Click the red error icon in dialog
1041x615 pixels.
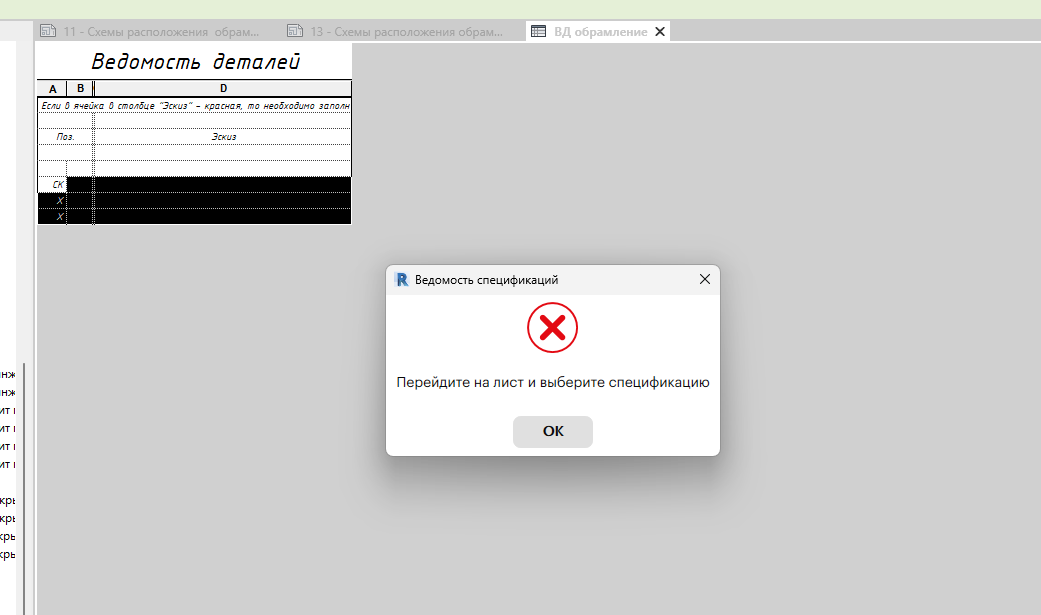click(552, 327)
